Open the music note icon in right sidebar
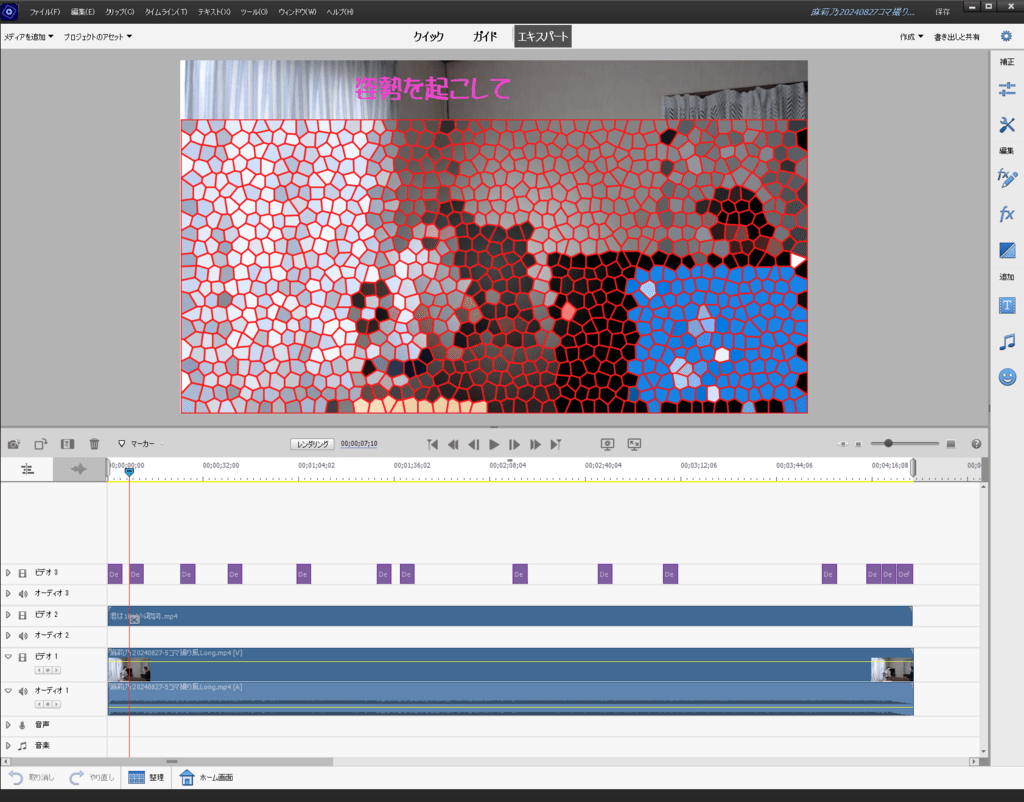1024x802 pixels. (x=1007, y=342)
